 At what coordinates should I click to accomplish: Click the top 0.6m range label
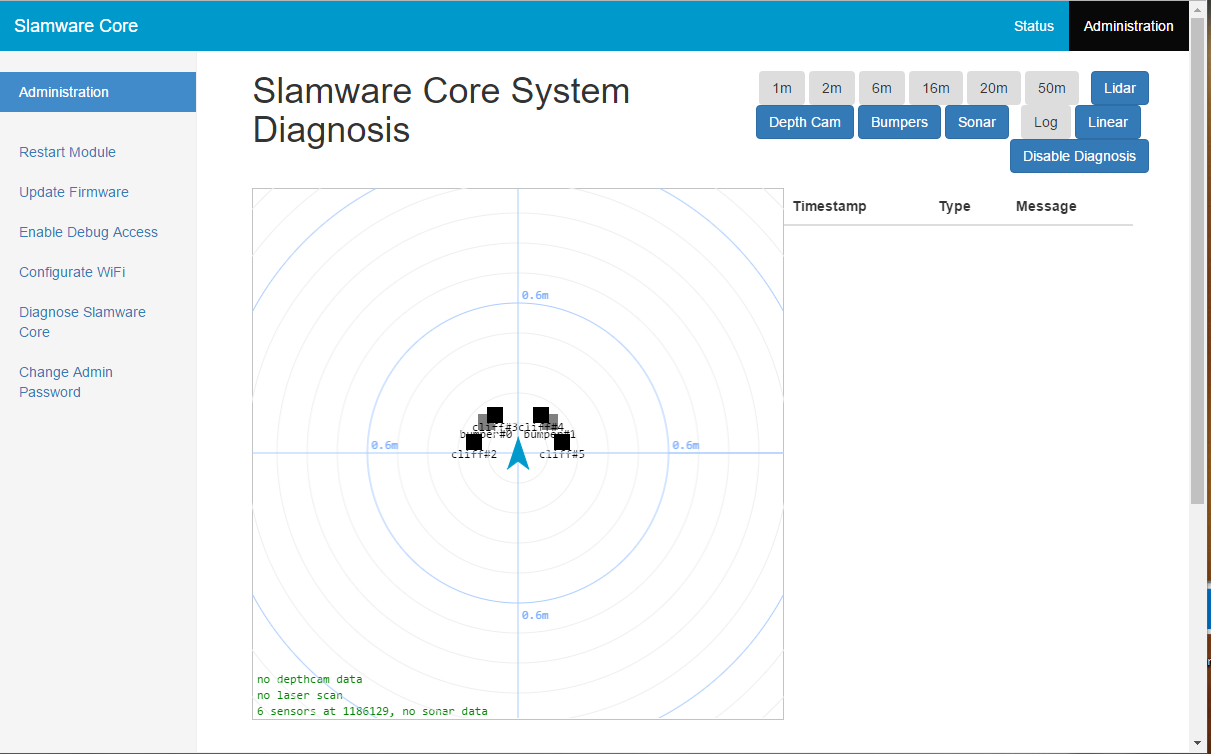pyautogui.click(x=535, y=295)
